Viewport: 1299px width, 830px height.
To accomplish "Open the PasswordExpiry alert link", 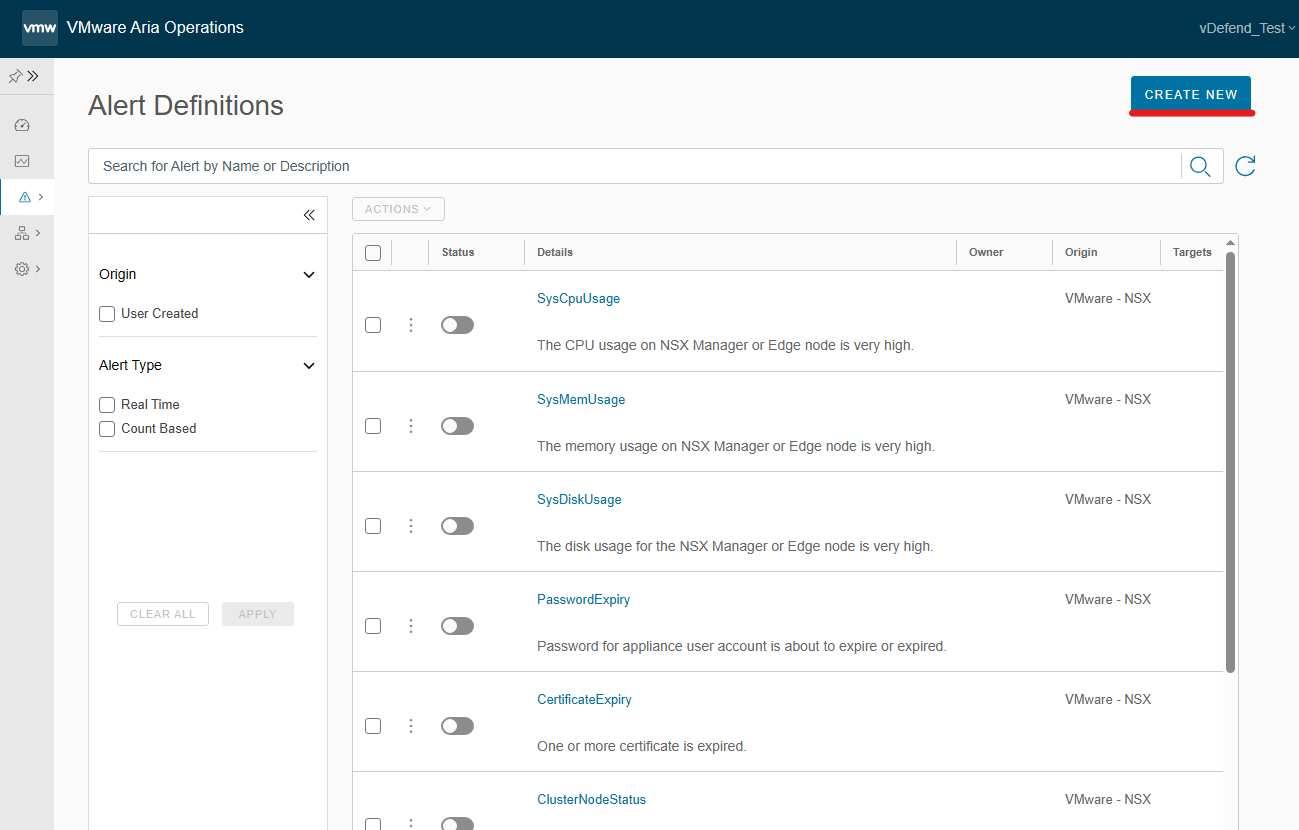I will pyautogui.click(x=584, y=600).
